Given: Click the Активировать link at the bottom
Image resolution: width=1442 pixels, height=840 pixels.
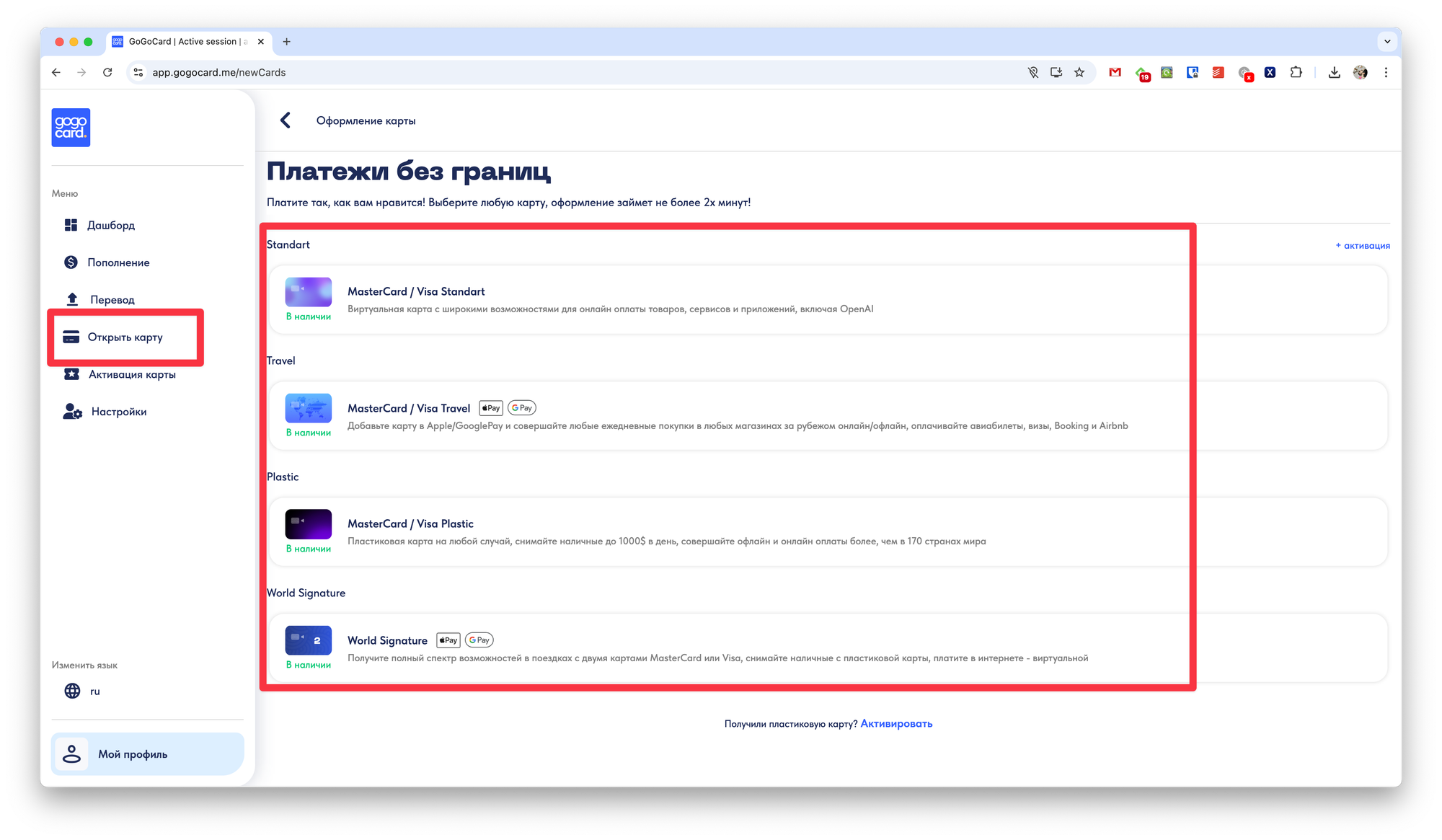Looking at the screenshot, I should pos(896,723).
